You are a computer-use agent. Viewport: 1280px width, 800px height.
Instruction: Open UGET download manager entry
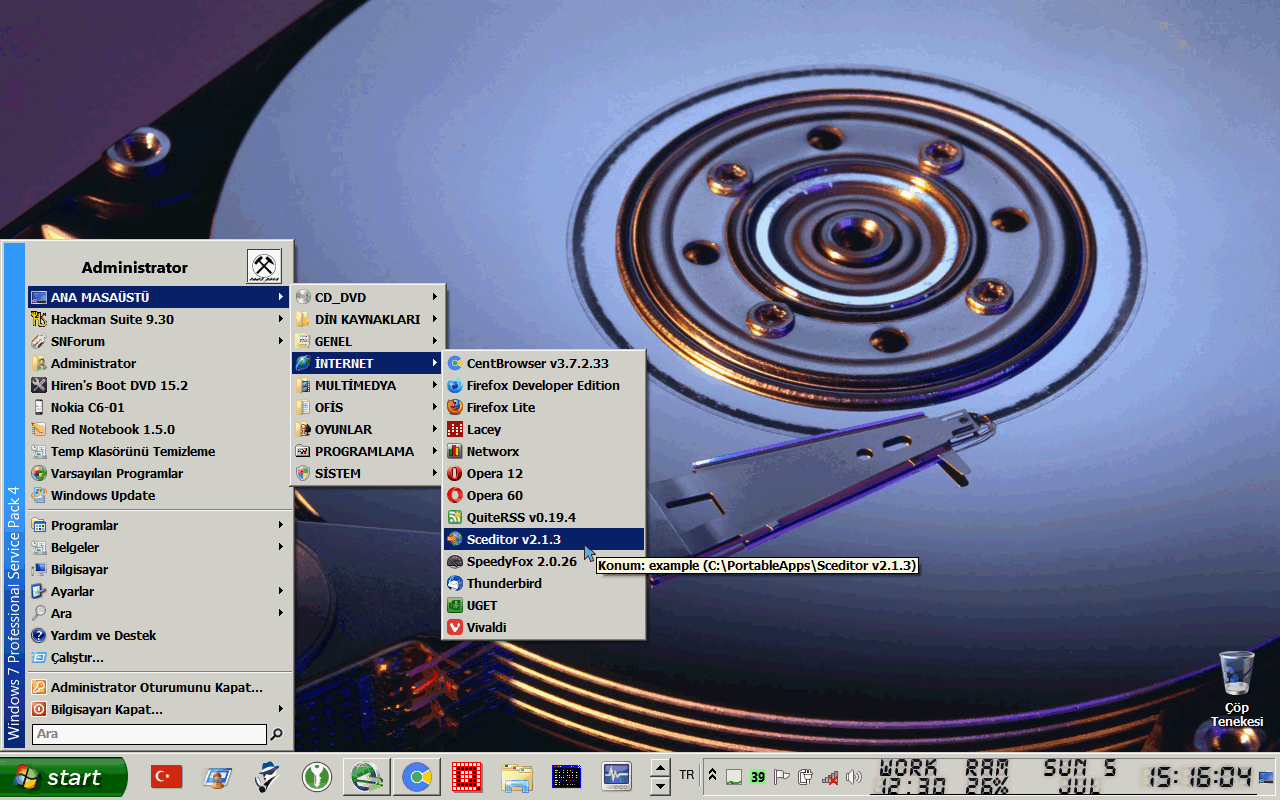click(x=544, y=605)
